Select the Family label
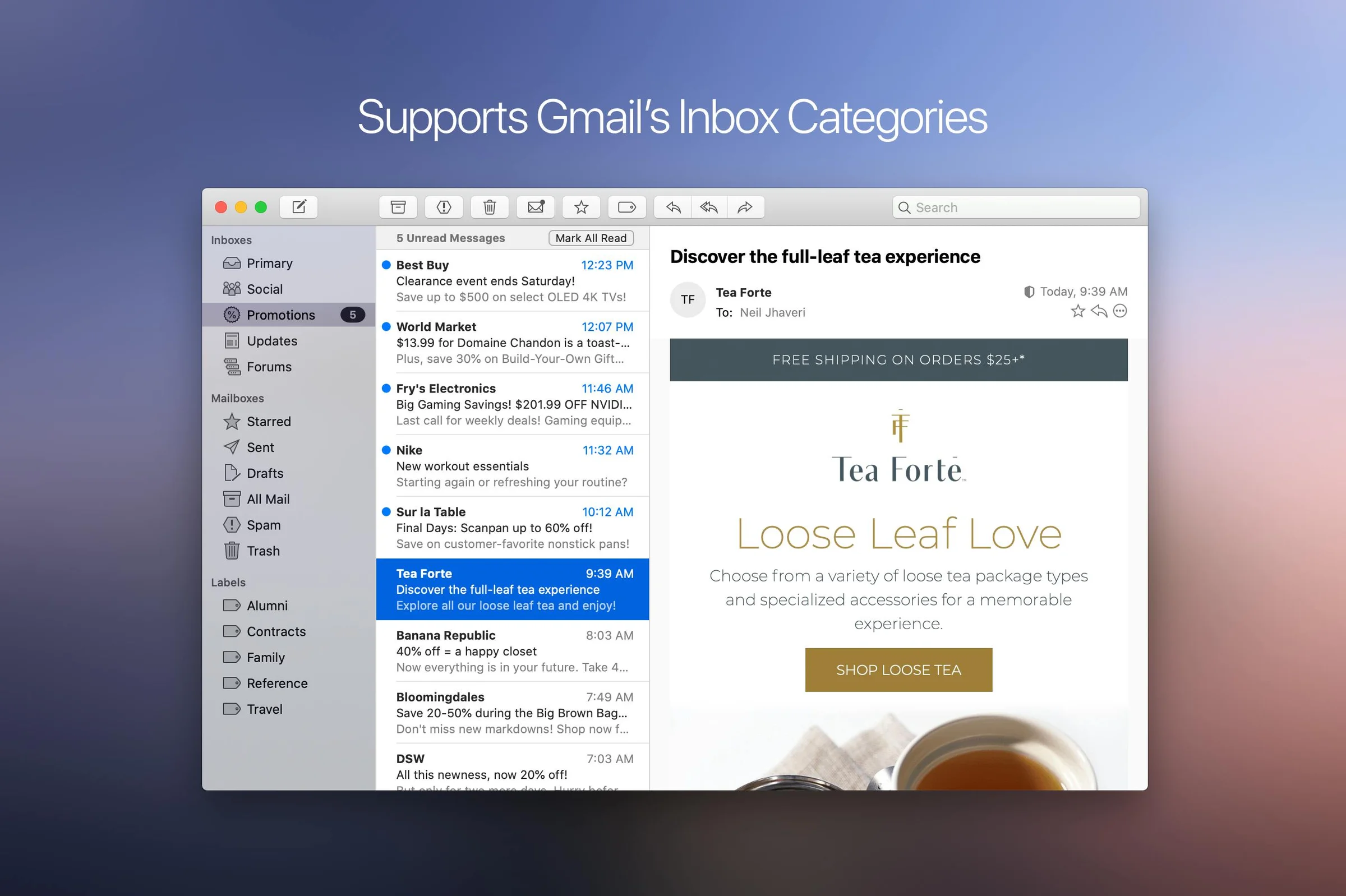 [289, 657]
